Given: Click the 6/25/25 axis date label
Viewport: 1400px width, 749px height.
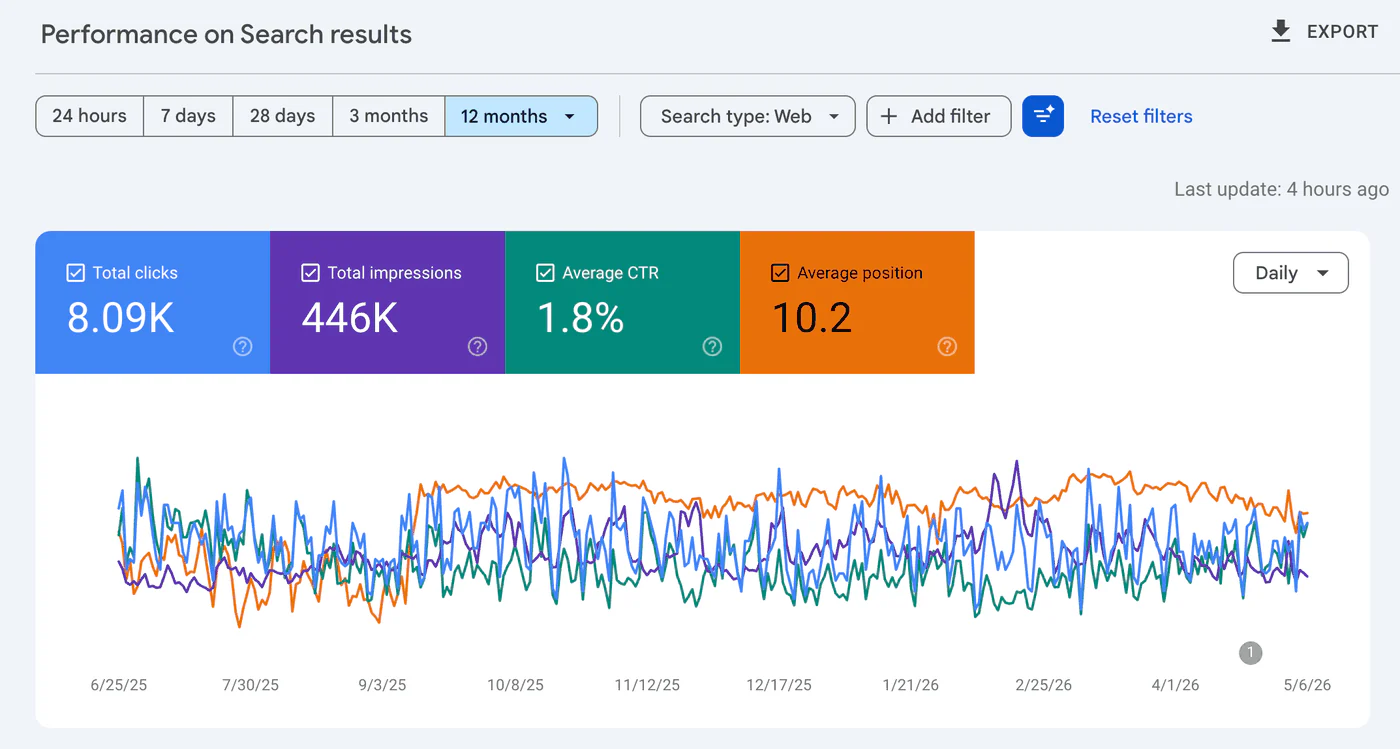Looking at the screenshot, I should click(119, 685).
